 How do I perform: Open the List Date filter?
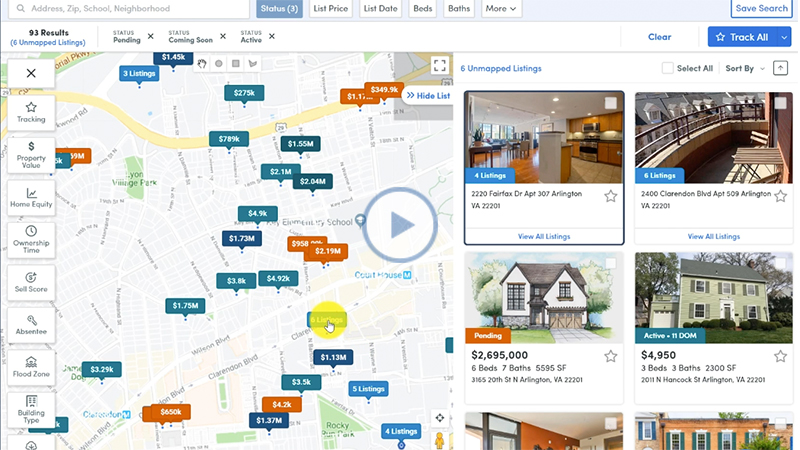381,9
